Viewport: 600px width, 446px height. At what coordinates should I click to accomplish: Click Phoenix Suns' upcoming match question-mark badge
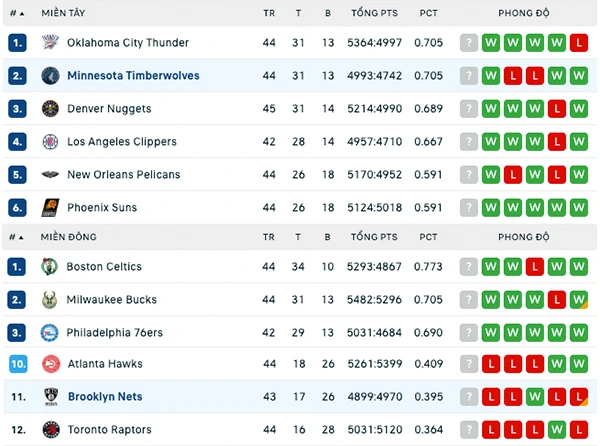tap(469, 208)
